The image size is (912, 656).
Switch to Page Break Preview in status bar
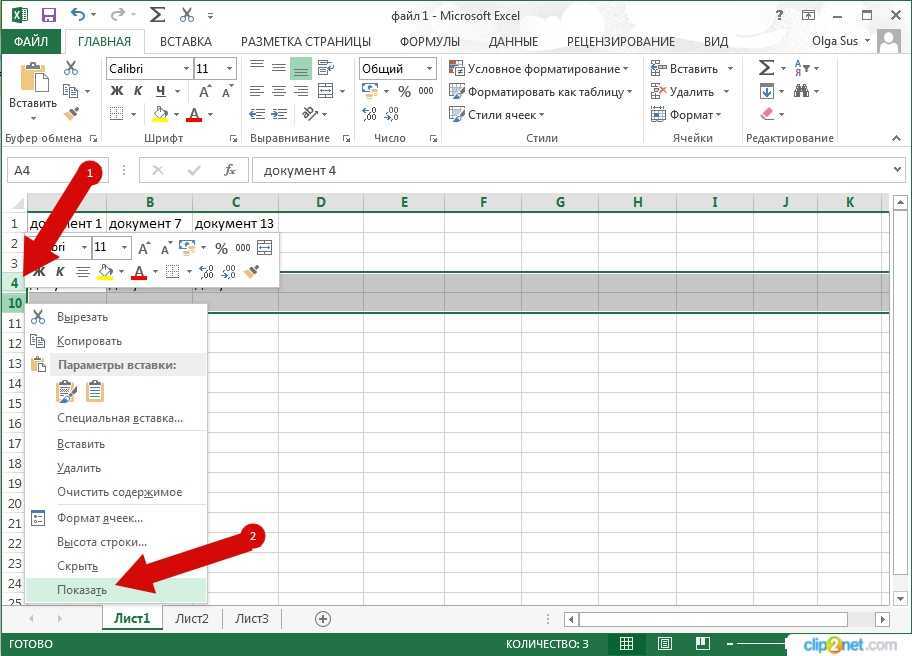(x=703, y=644)
